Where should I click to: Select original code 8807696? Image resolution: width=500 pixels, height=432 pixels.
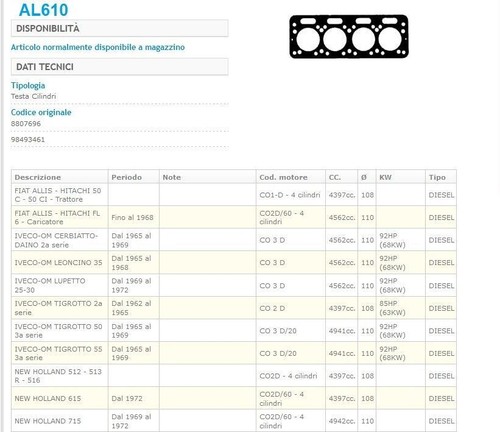[26, 124]
